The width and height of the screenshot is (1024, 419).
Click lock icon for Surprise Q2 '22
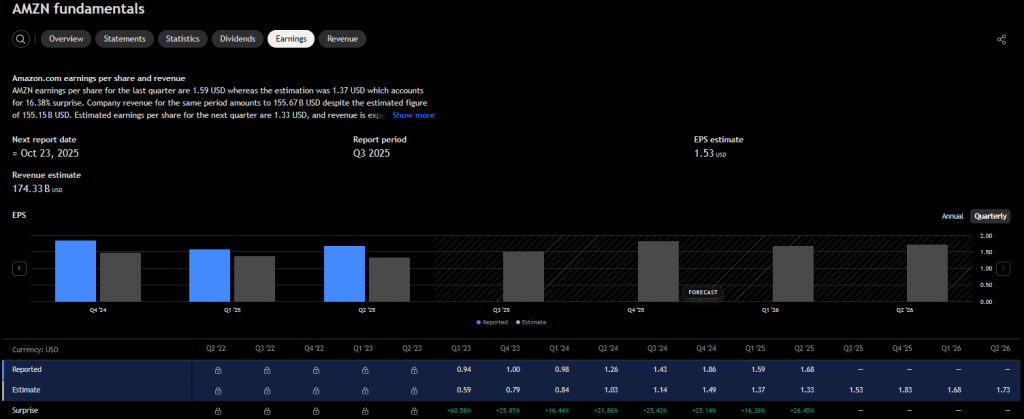[218, 411]
